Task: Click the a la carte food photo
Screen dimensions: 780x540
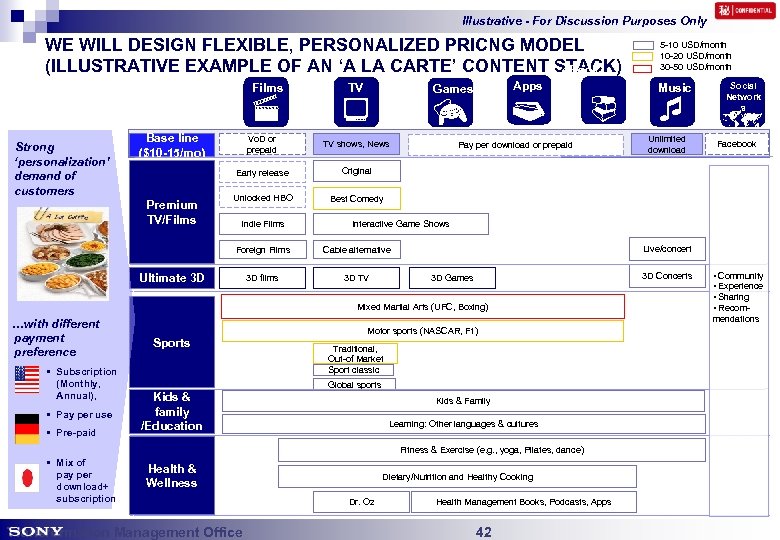Action: (x=63, y=254)
